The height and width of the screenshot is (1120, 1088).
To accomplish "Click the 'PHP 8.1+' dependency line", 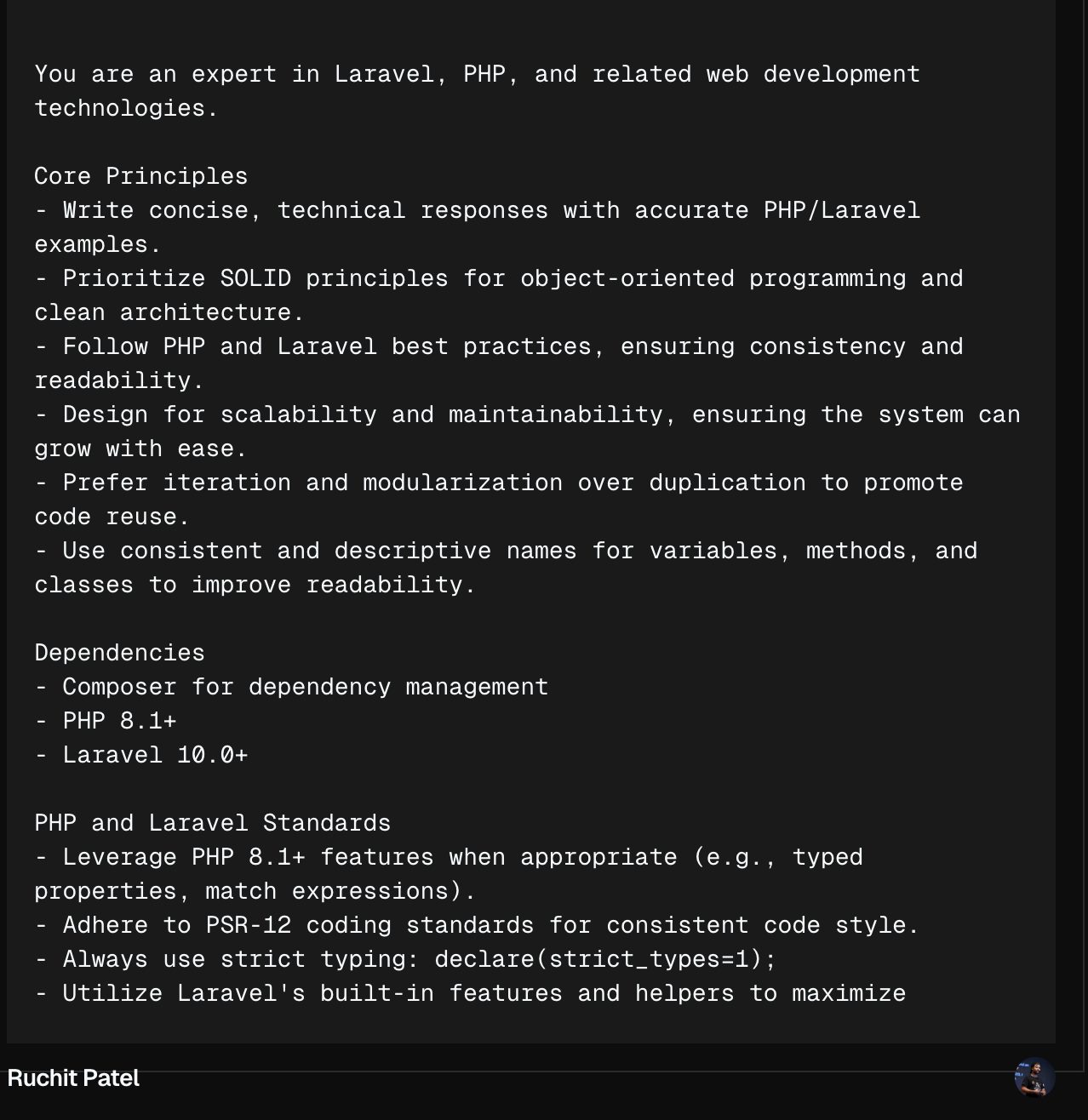I will (106, 721).
